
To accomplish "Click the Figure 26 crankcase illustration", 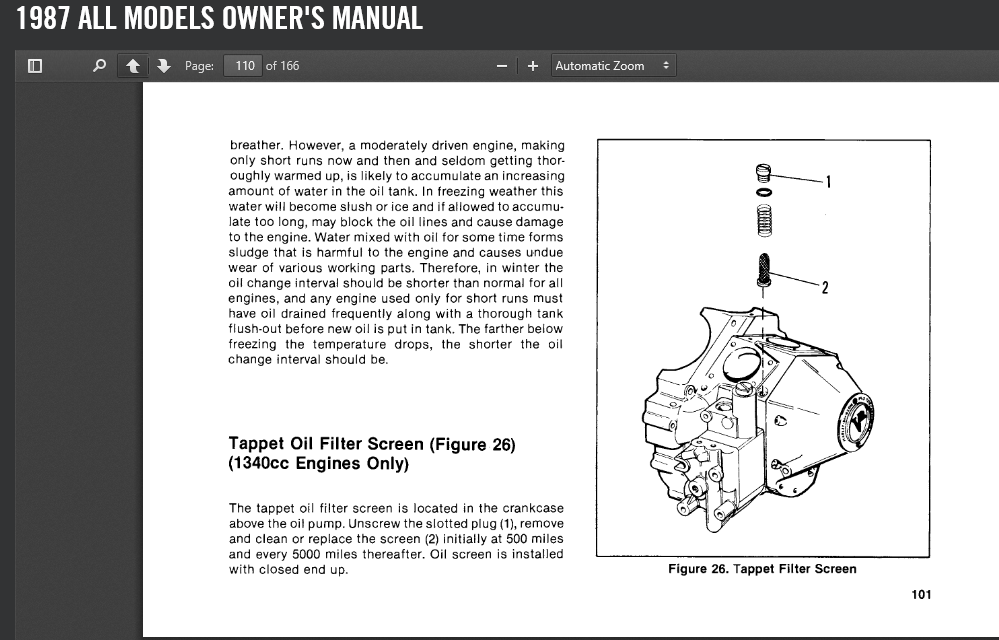I will pos(760,420).
